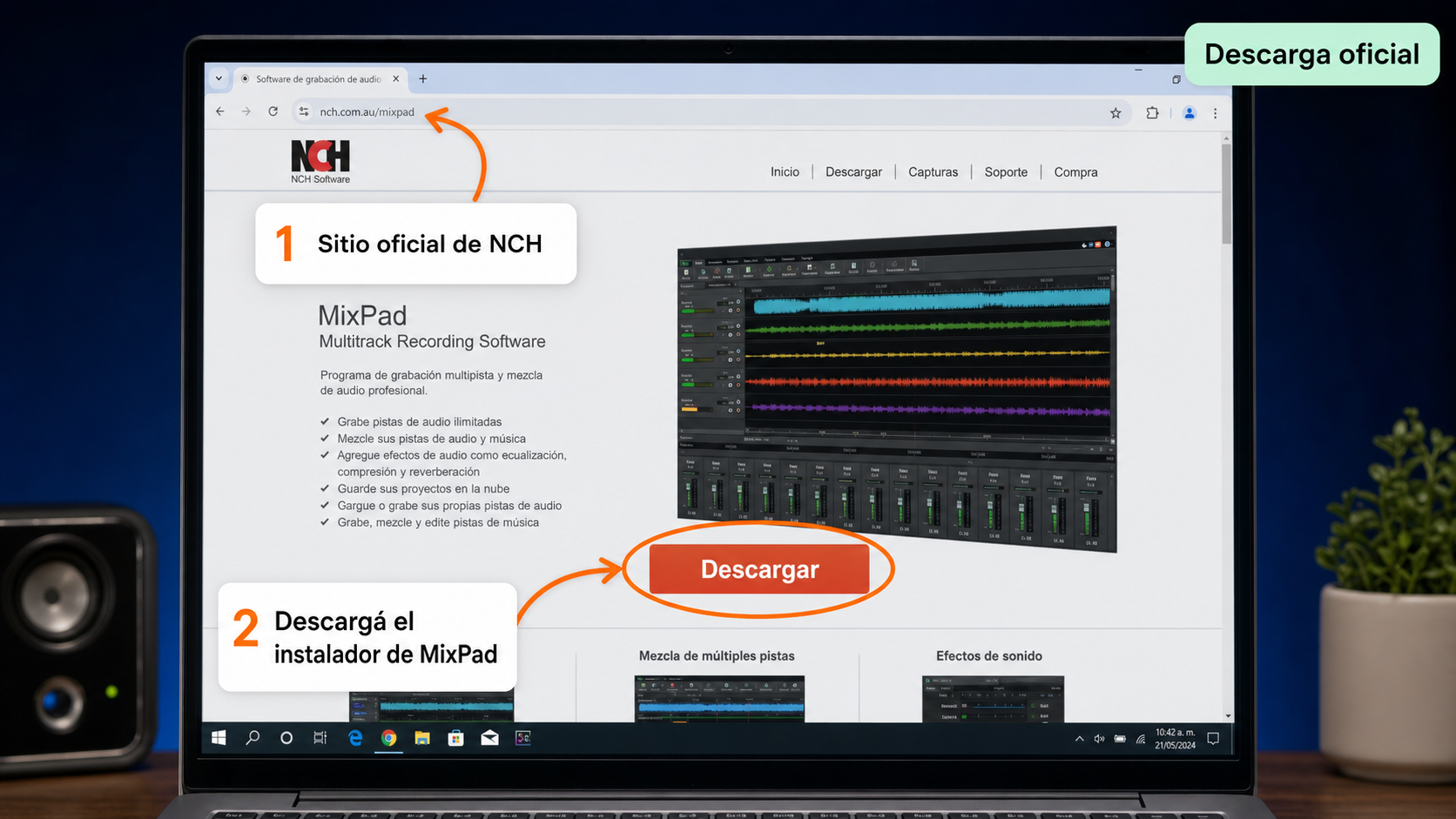Click 'Multitrack Recording Software' subtitle
1456x819 pixels.
click(432, 341)
